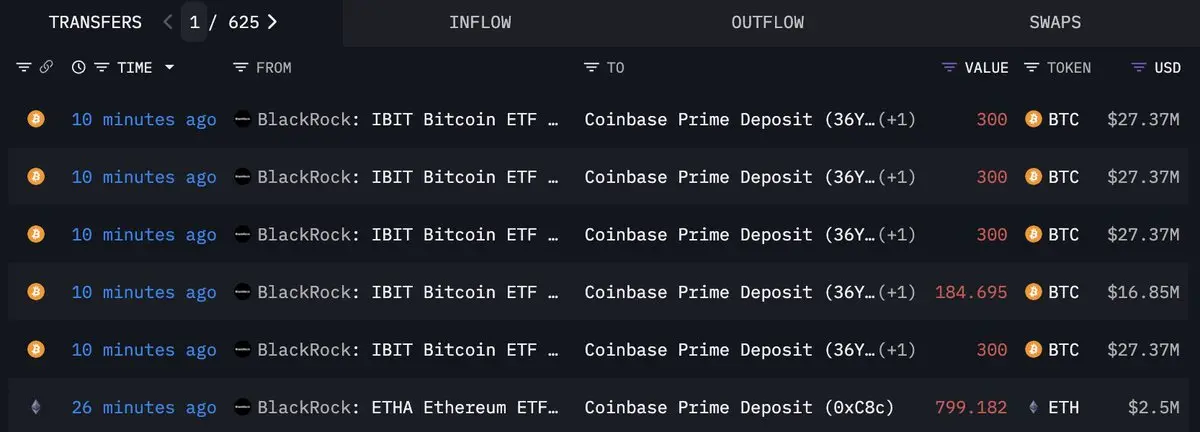Expand the TIME sort dropdown arrow
Screen dimensions: 1200x432
click(x=169, y=67)
